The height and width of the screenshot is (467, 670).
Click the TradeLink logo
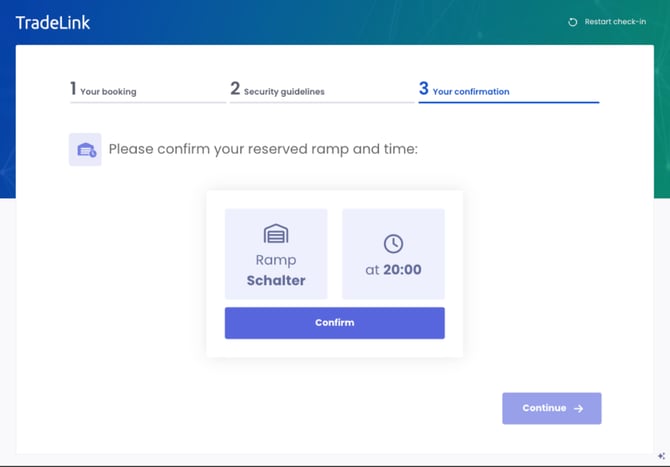(53, 22)
